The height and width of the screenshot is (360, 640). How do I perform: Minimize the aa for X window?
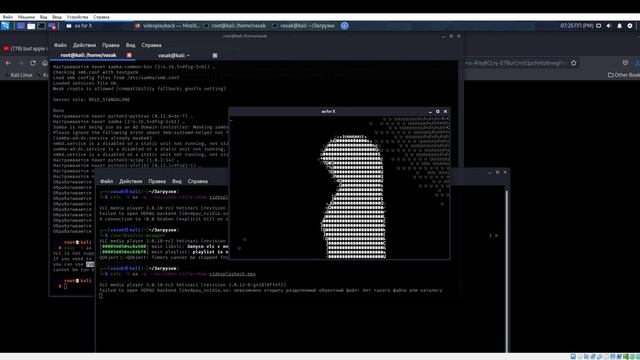tap(430, 111)
